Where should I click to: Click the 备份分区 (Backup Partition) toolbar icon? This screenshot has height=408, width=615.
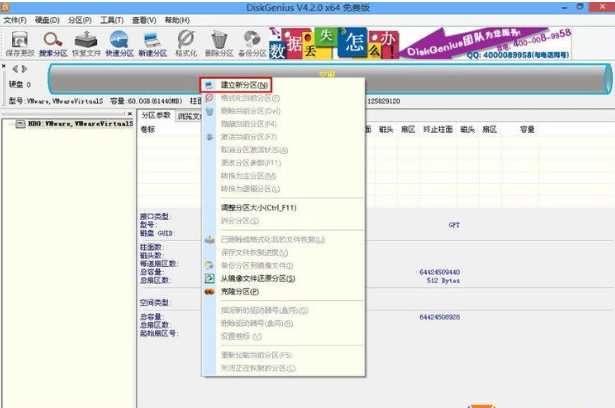[x=252, y=43]
